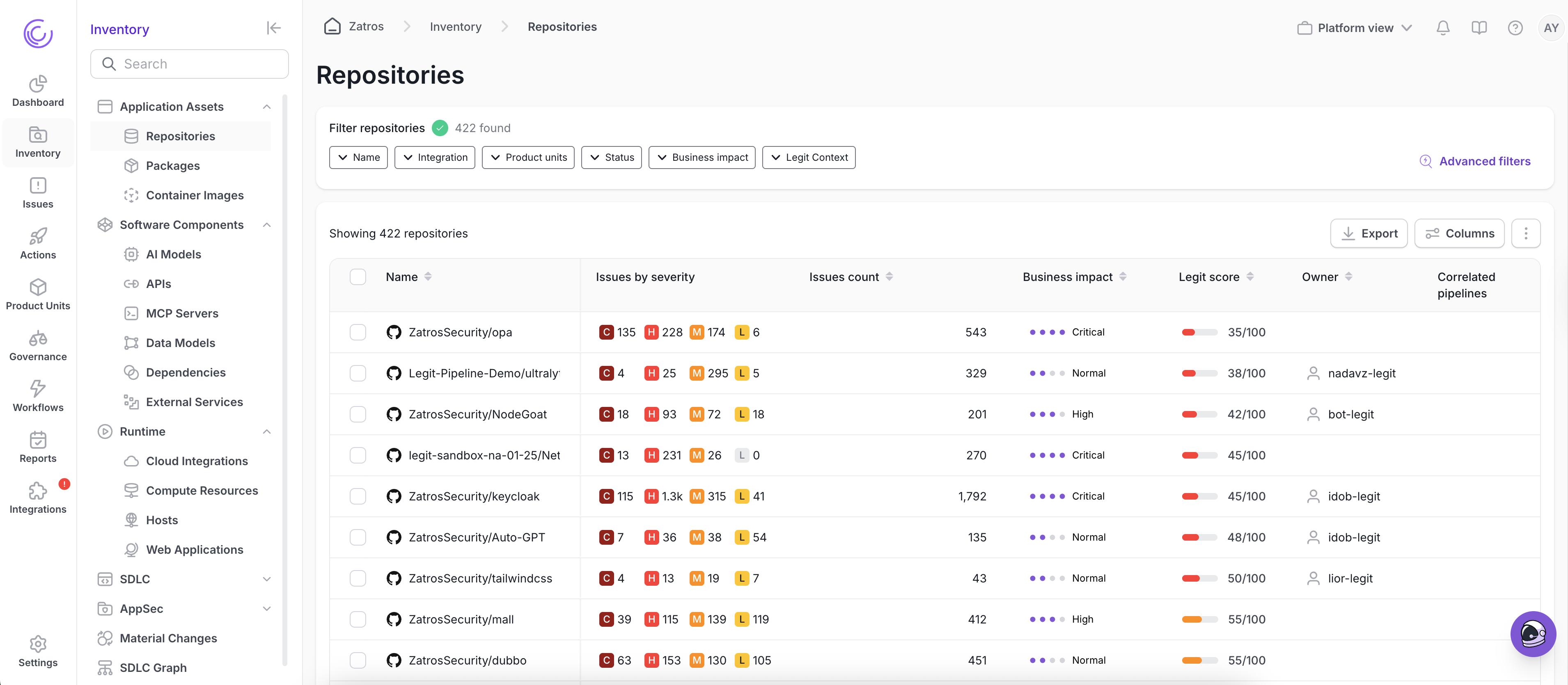
Task: Open the documentation book icon
Action: click(x=1479, y=28)
